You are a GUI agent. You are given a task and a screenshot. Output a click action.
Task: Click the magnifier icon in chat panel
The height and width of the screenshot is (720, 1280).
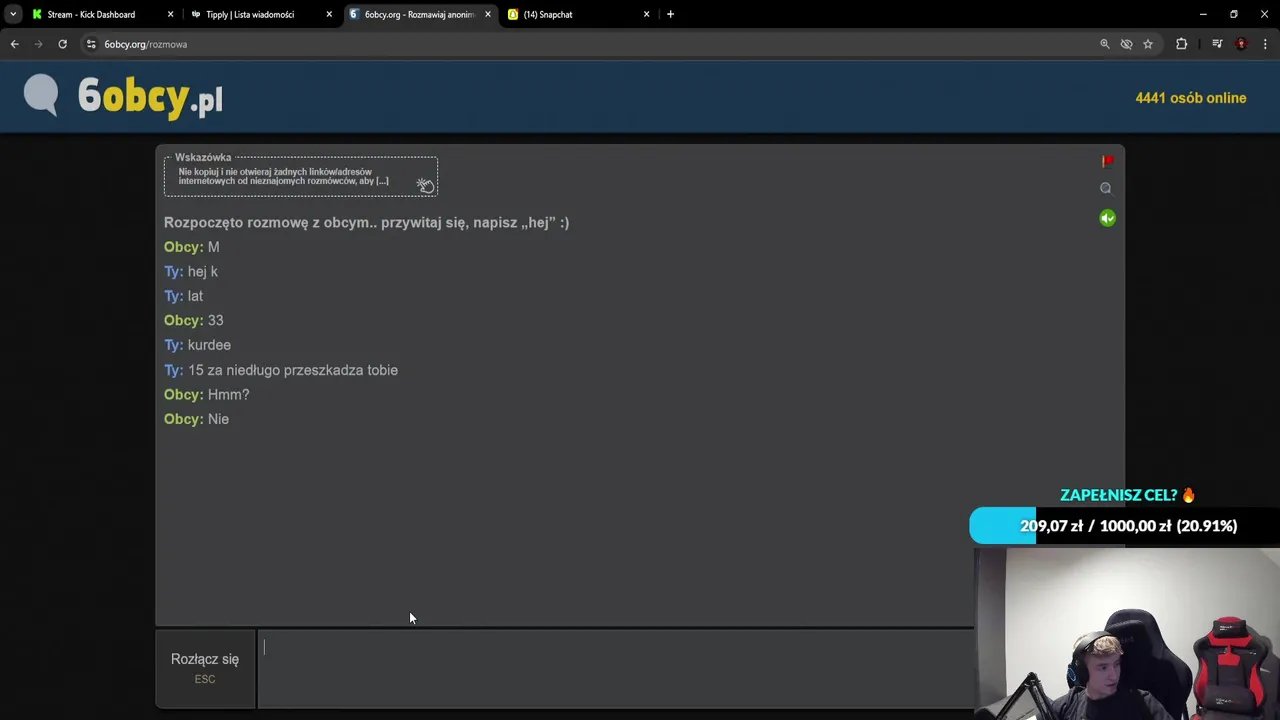pos(1106,188)
